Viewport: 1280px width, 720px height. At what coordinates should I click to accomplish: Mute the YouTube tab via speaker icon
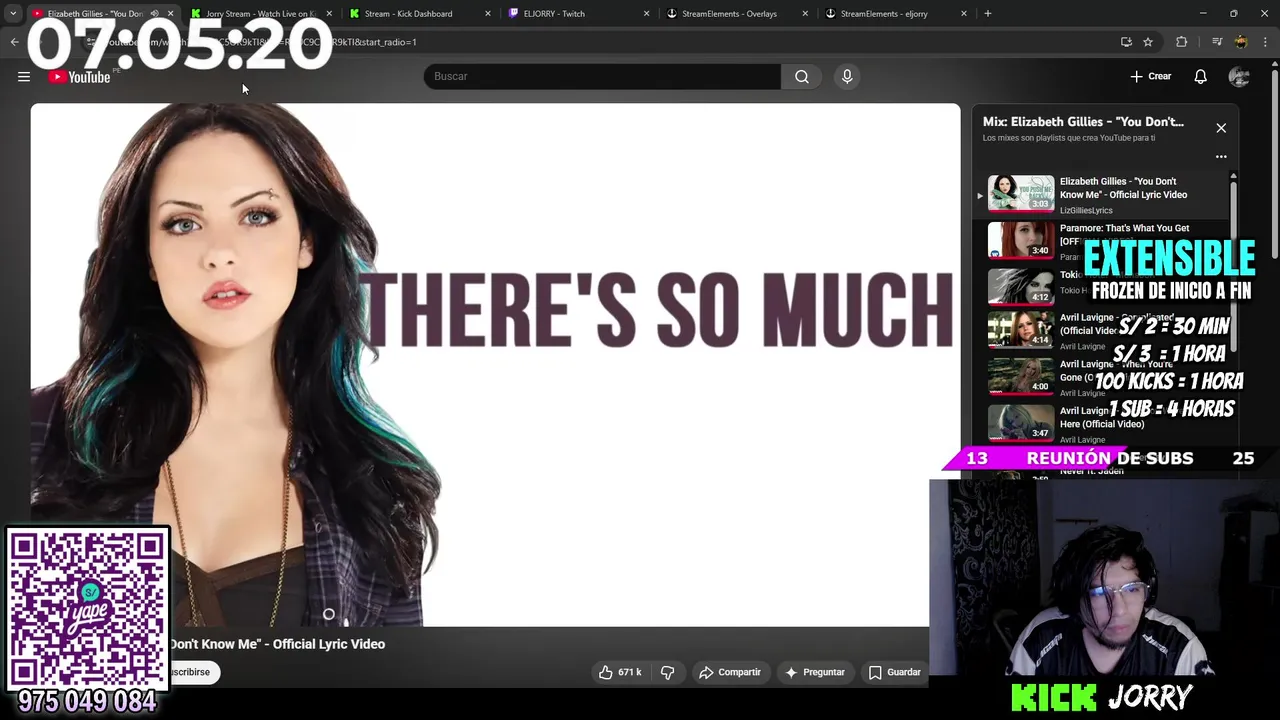pyautogui.click(x=154, y=14)
